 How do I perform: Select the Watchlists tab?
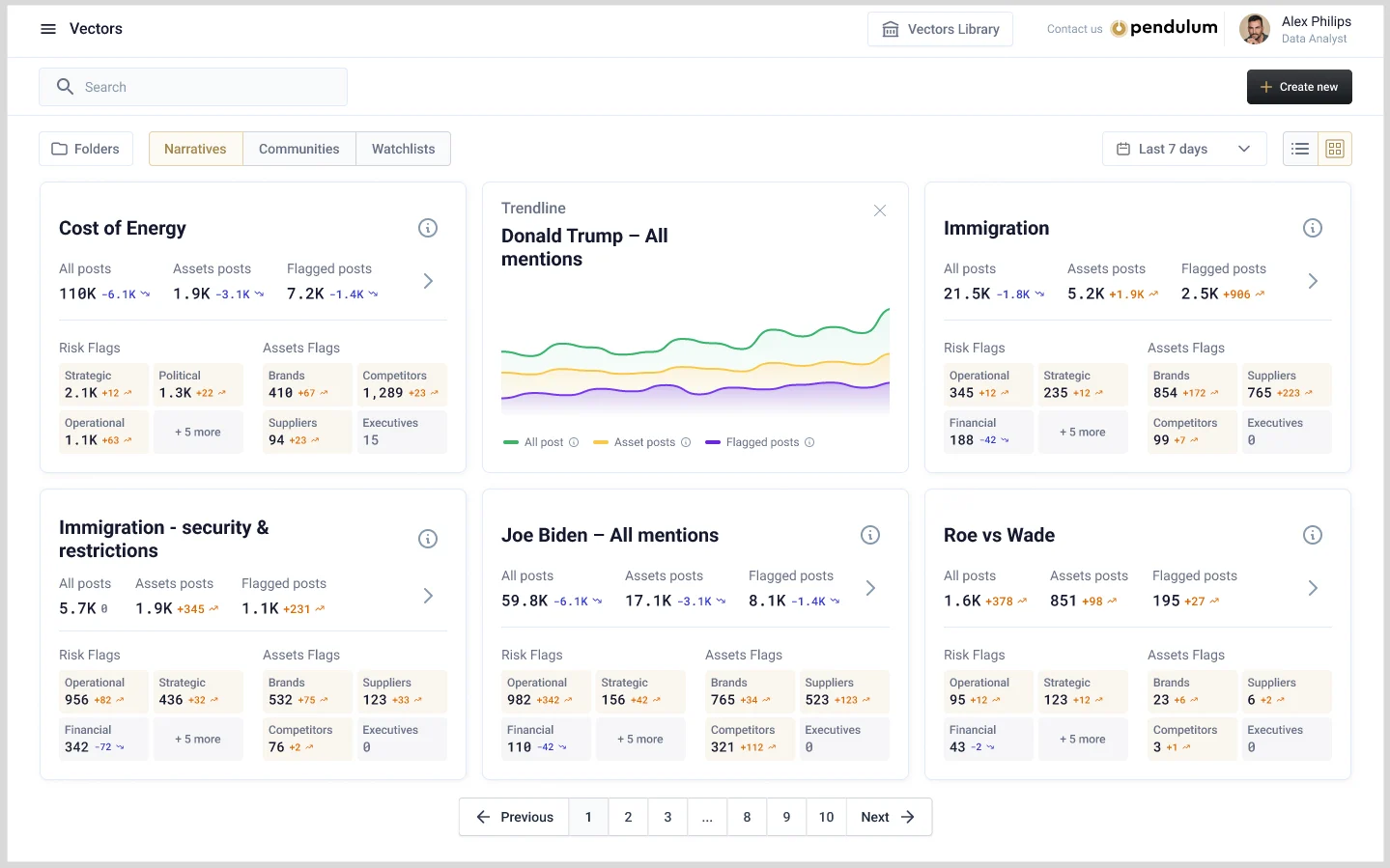[x=403, y=148]
